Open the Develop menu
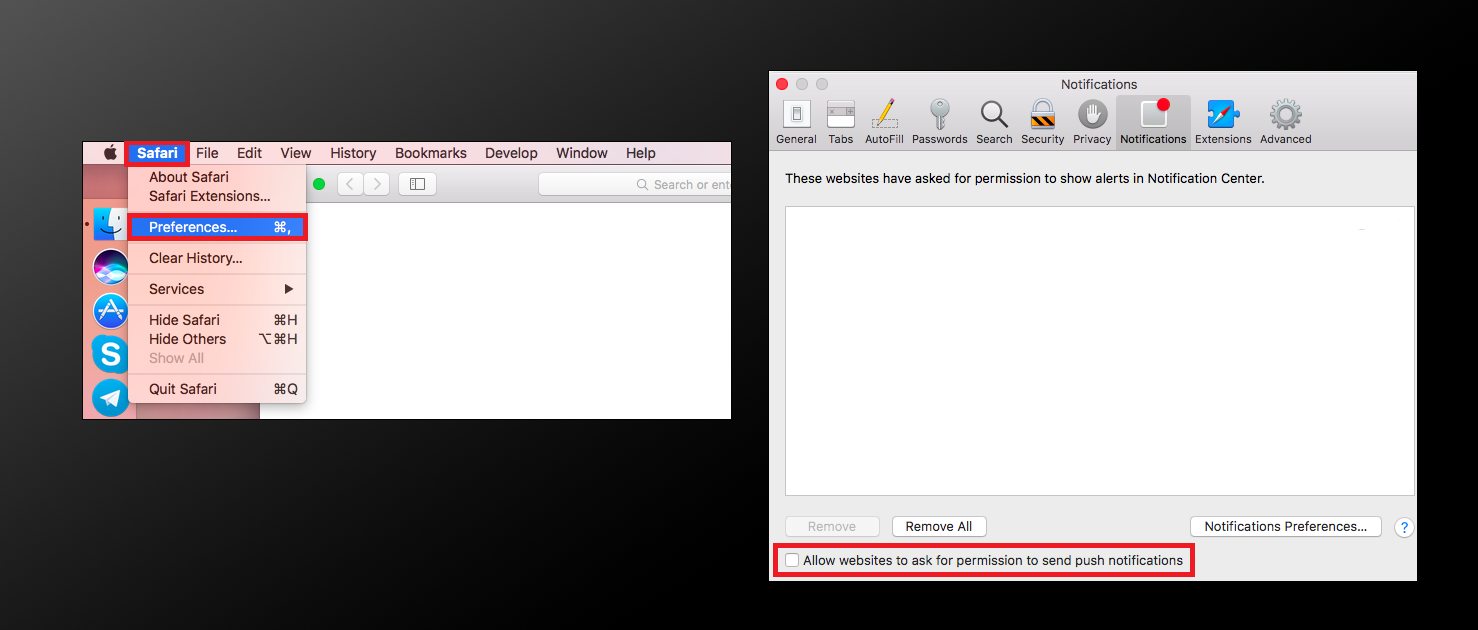1478x630 pixels. click(x=511, y=153)
